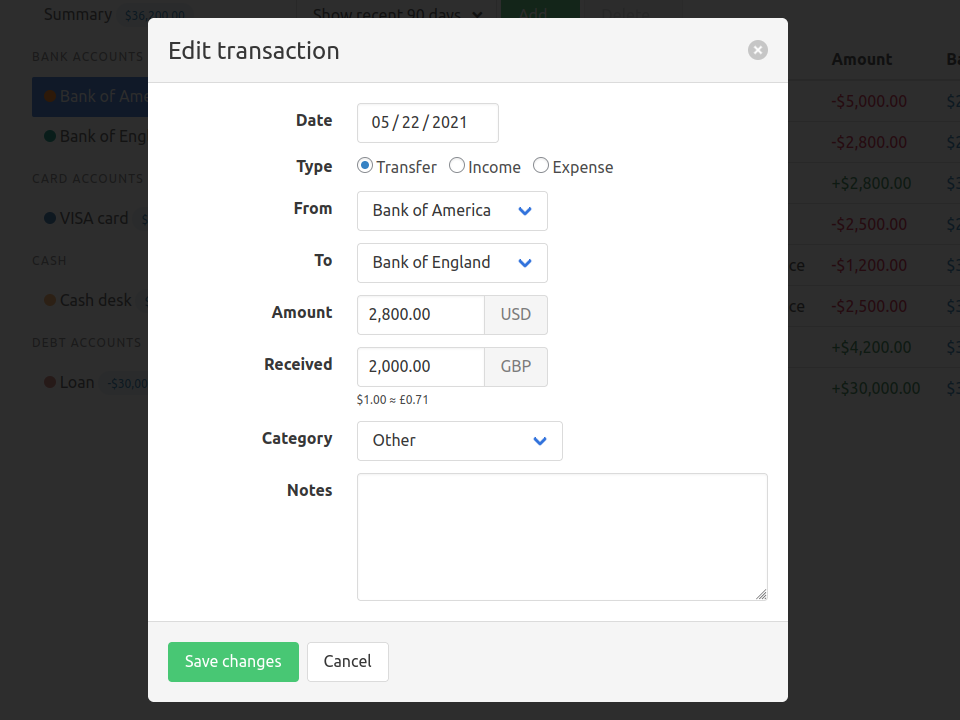The width and height of the screenshot is (960, 720).
Task: Select Bank of England account in sidebar
Action: (90, 137)
